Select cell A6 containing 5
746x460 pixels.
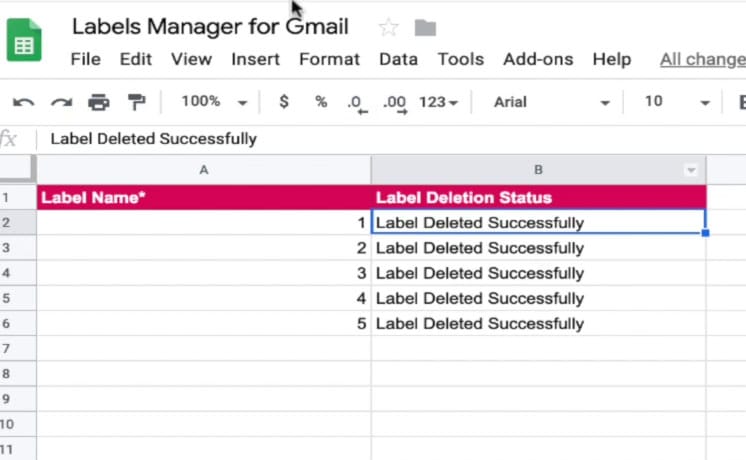click(x=204, y=323)
